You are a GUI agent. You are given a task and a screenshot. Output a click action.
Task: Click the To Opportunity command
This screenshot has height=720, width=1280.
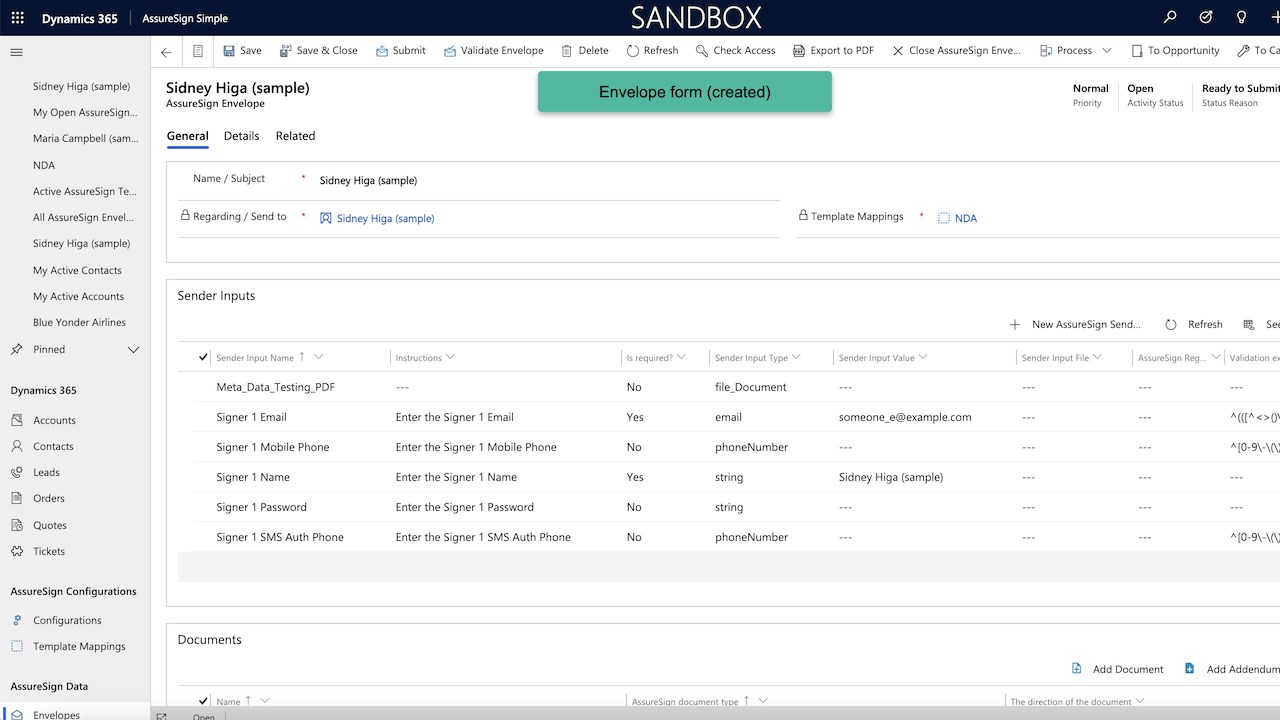tap(1175, 51)
